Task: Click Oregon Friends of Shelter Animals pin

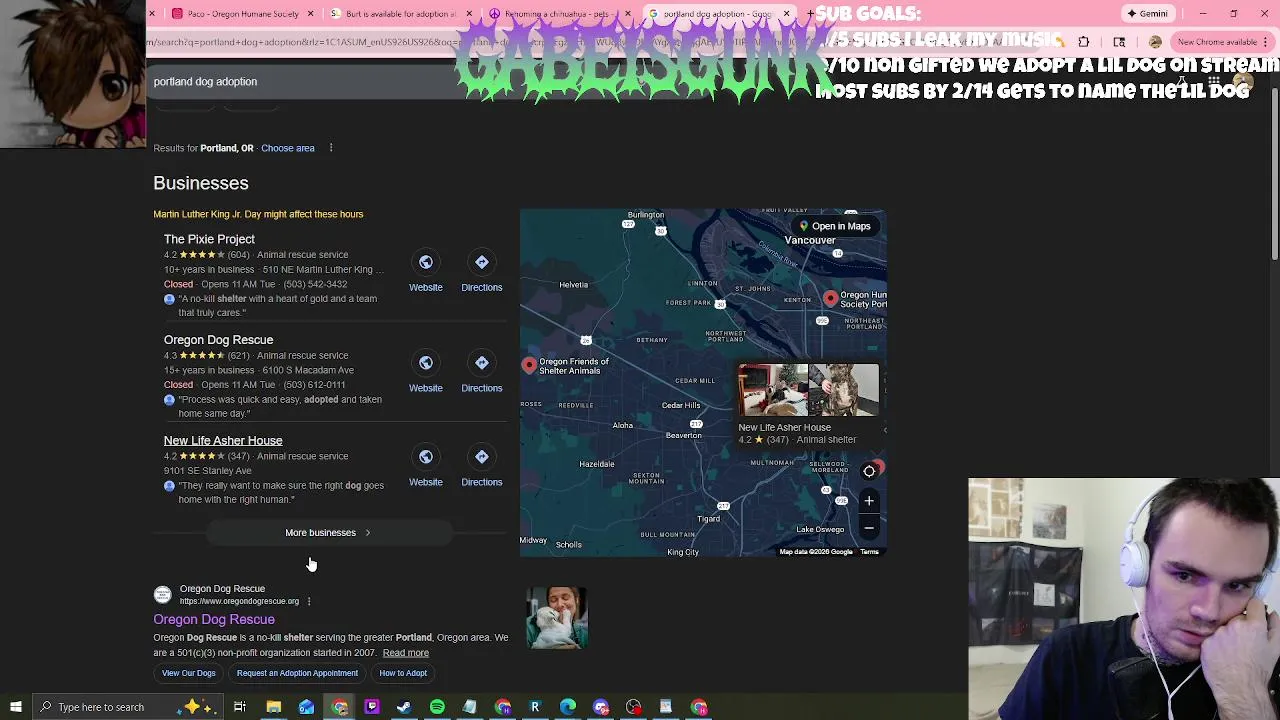Action: [x=529, y=365]
